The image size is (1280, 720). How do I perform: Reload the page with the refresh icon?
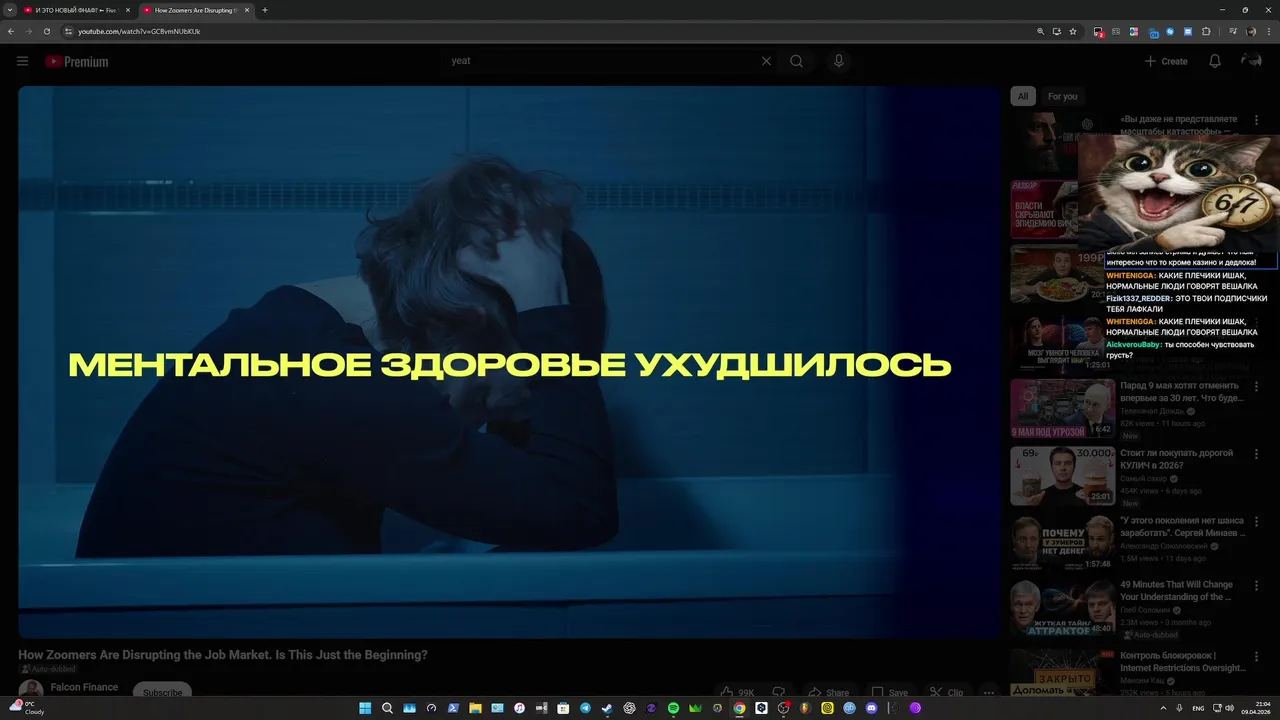(46, 31)
